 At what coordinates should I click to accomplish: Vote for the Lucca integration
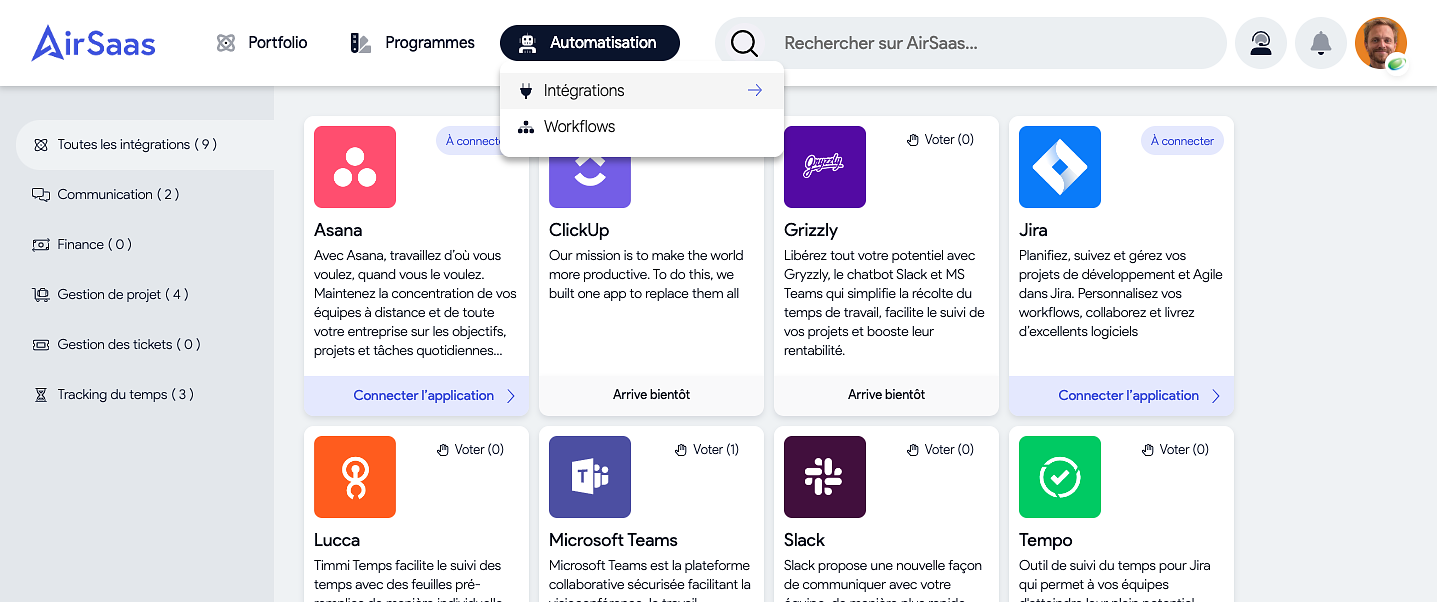(x=470, y=450)
